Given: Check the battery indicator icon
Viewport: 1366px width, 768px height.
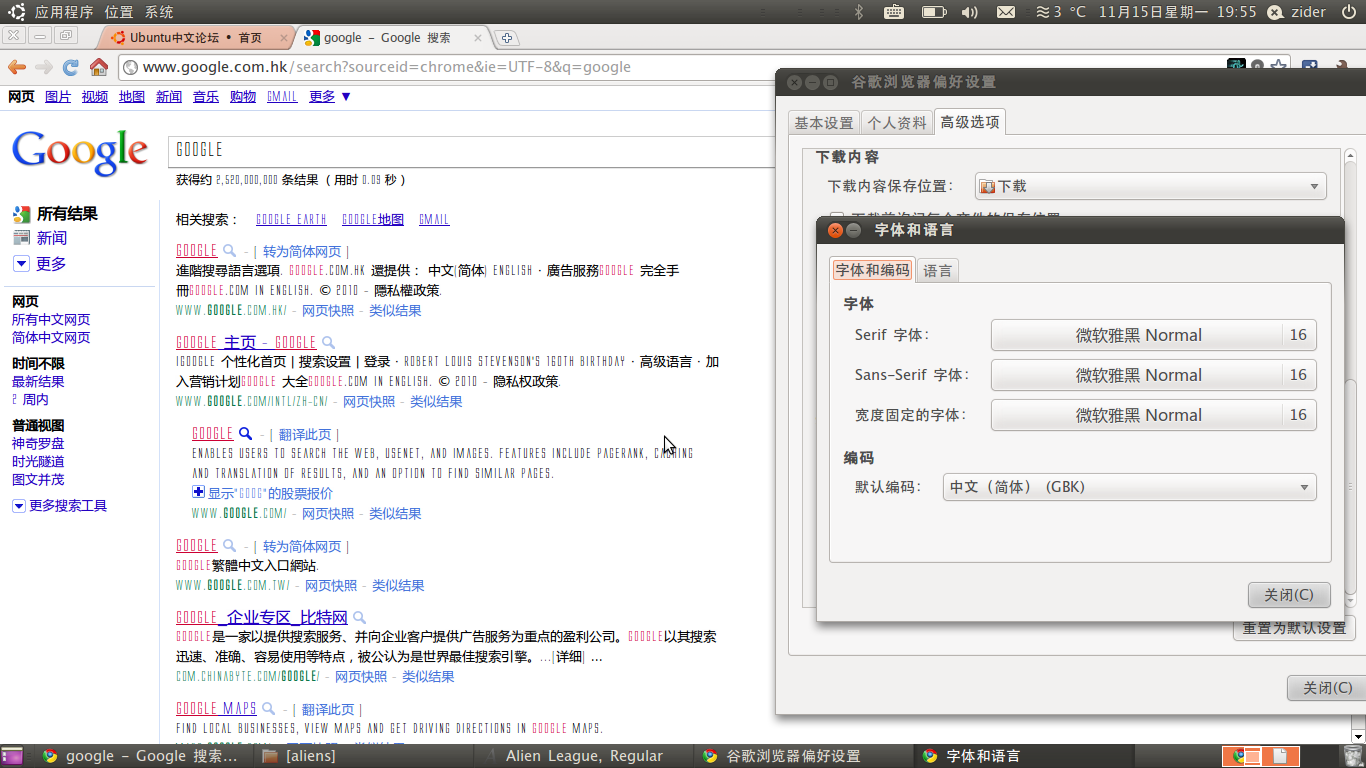Looking at the screenshot, I should [933, 12].
